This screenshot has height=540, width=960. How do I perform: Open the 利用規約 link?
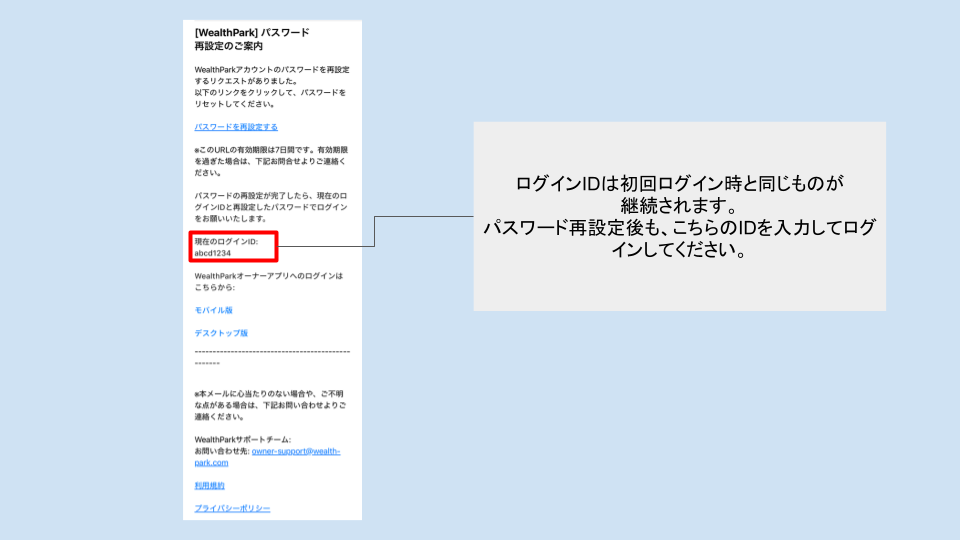click(209, 485)
